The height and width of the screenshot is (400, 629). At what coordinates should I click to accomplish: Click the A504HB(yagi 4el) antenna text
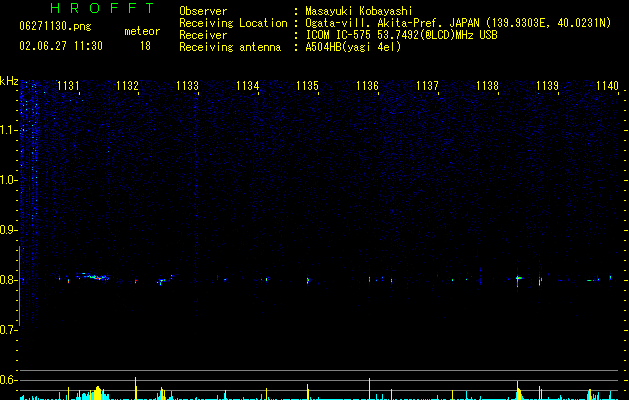353,47
